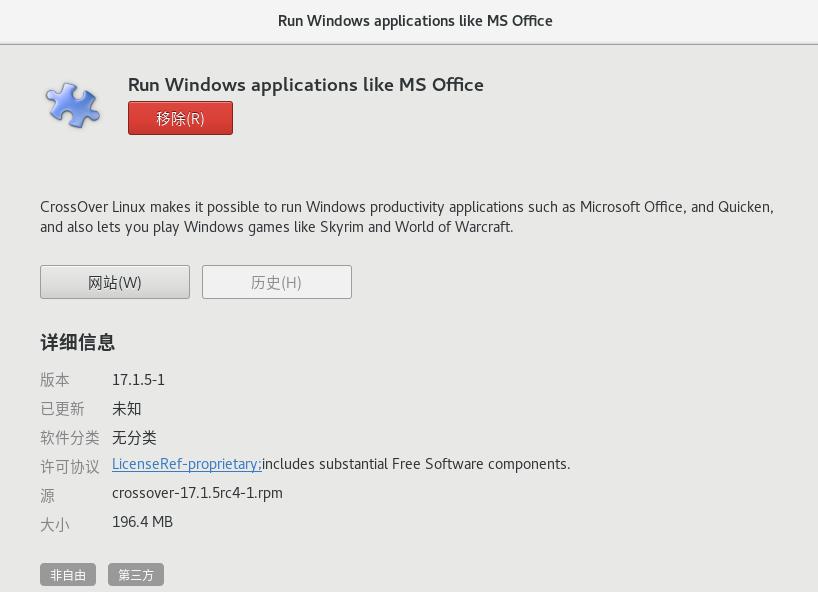Open the 网站(W) website button
Image resolution: width=818 pixels, height=592 pixels.
click(115, 282)
